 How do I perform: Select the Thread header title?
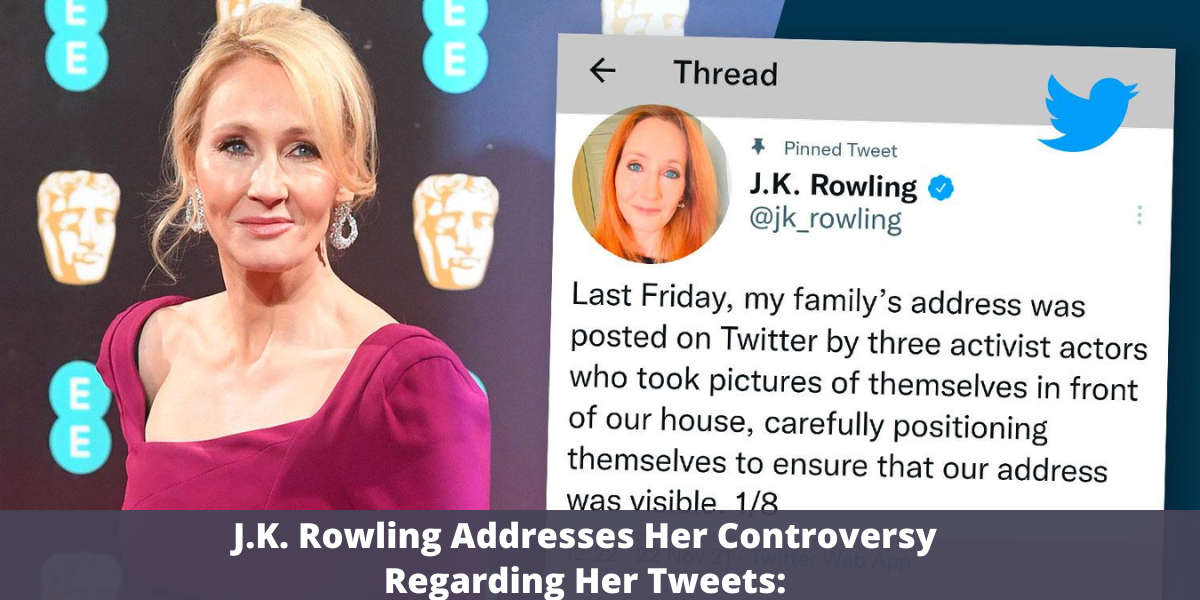point(725,73)
